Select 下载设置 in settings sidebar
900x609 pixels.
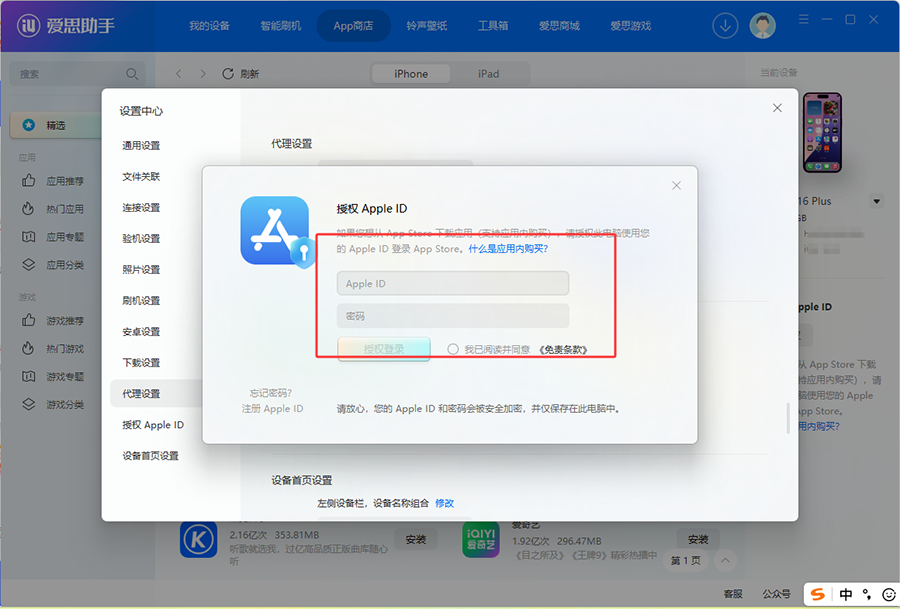[141, 363]
